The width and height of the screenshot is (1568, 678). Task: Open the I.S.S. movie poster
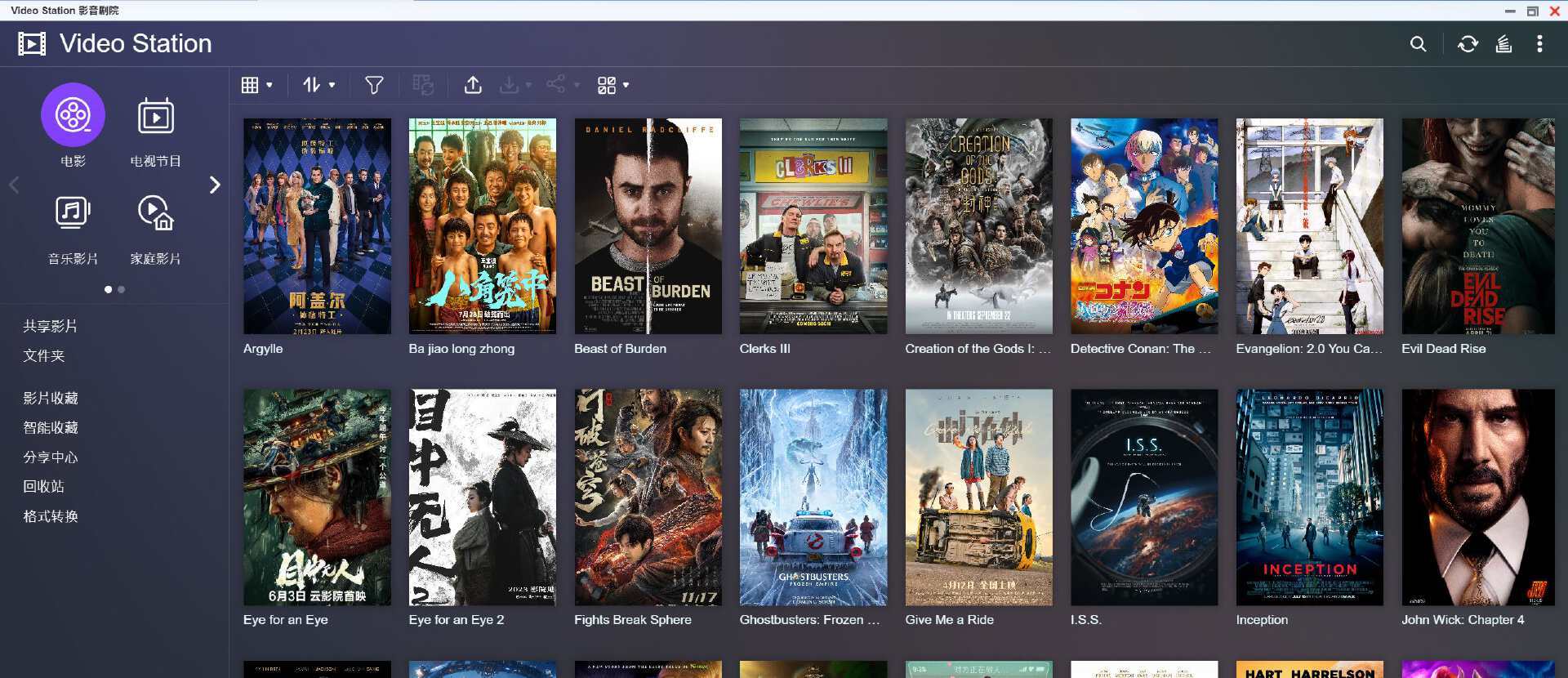tap(1144, 497)
